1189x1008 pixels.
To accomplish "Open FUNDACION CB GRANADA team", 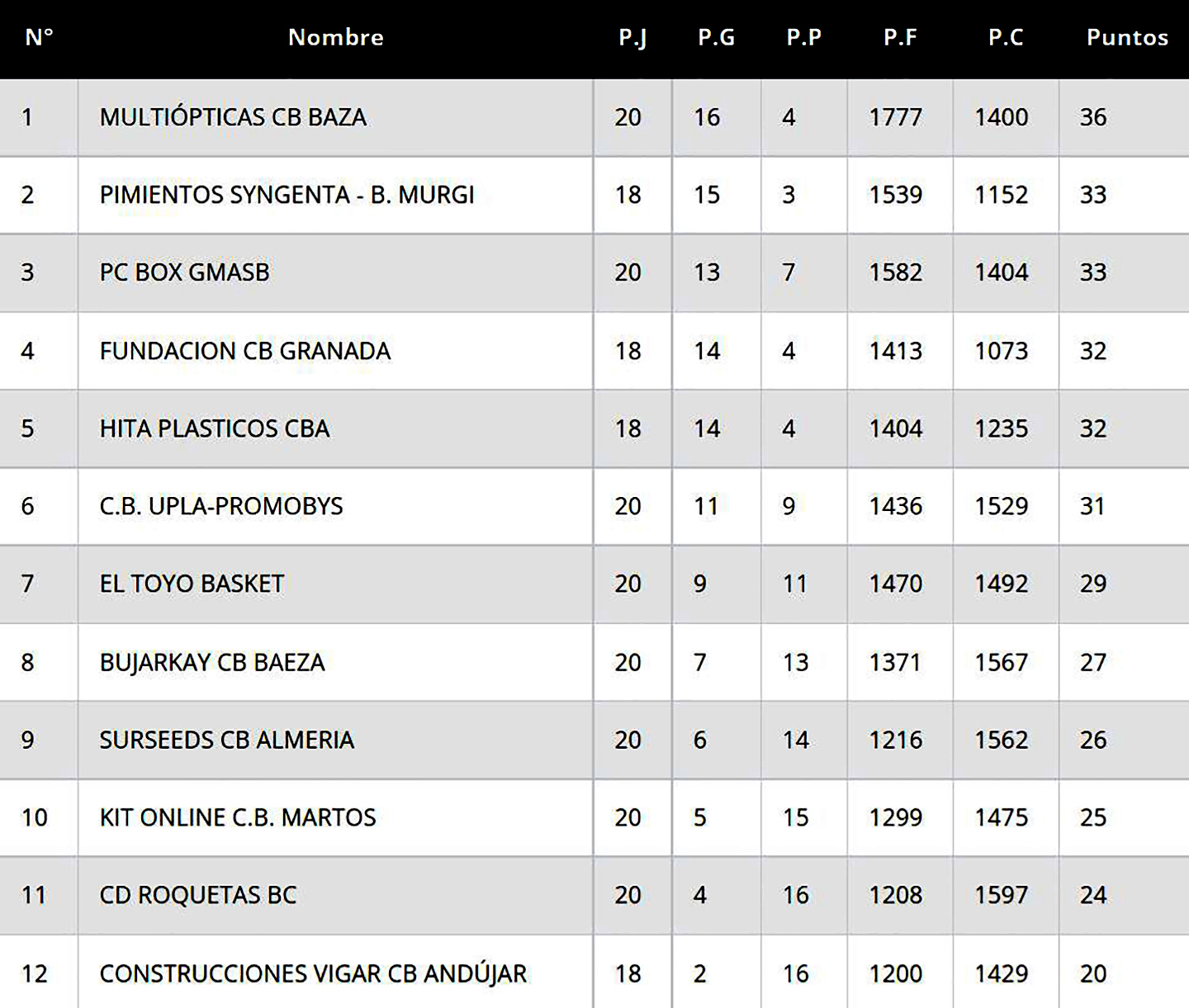I will 244,351.
